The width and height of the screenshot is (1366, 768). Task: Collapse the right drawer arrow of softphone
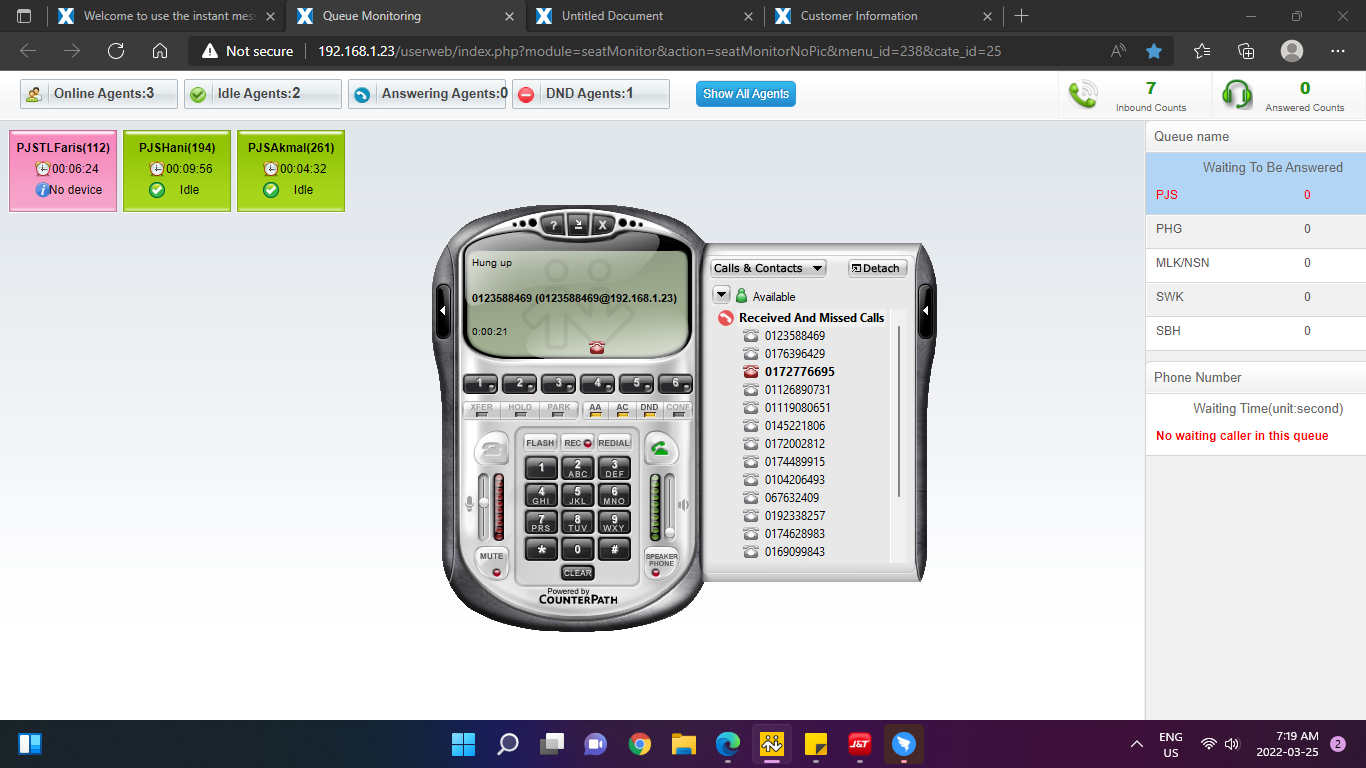925,311
